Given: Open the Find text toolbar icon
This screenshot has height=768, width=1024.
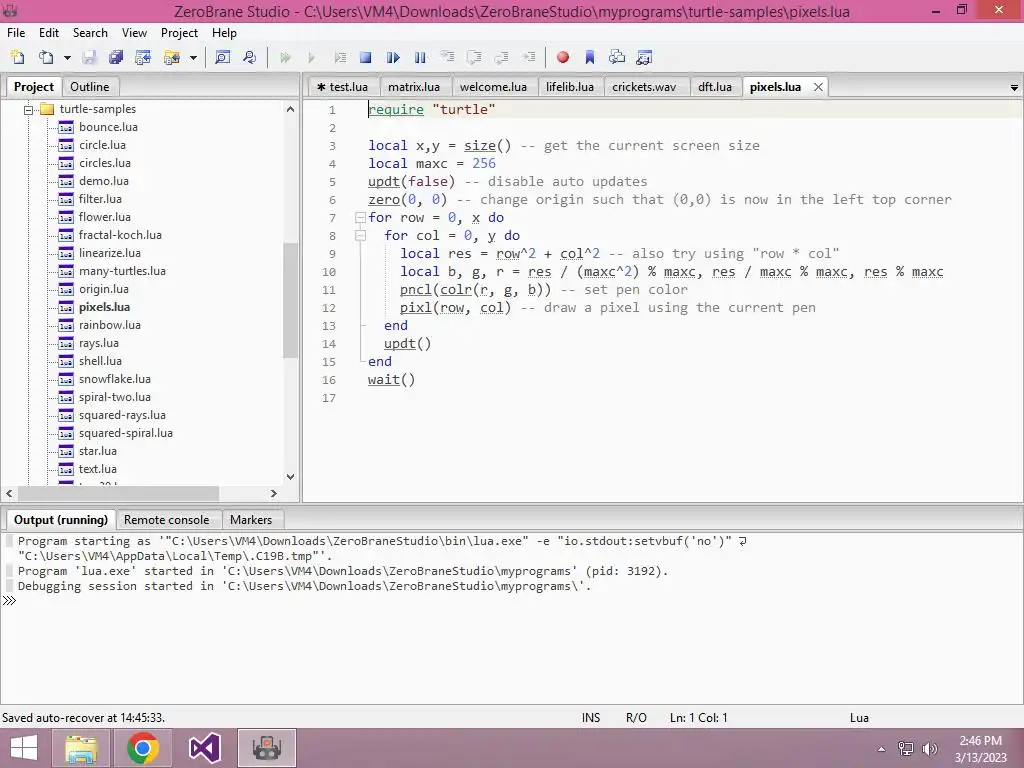Looking at the screenshot, I should point(222,57).
